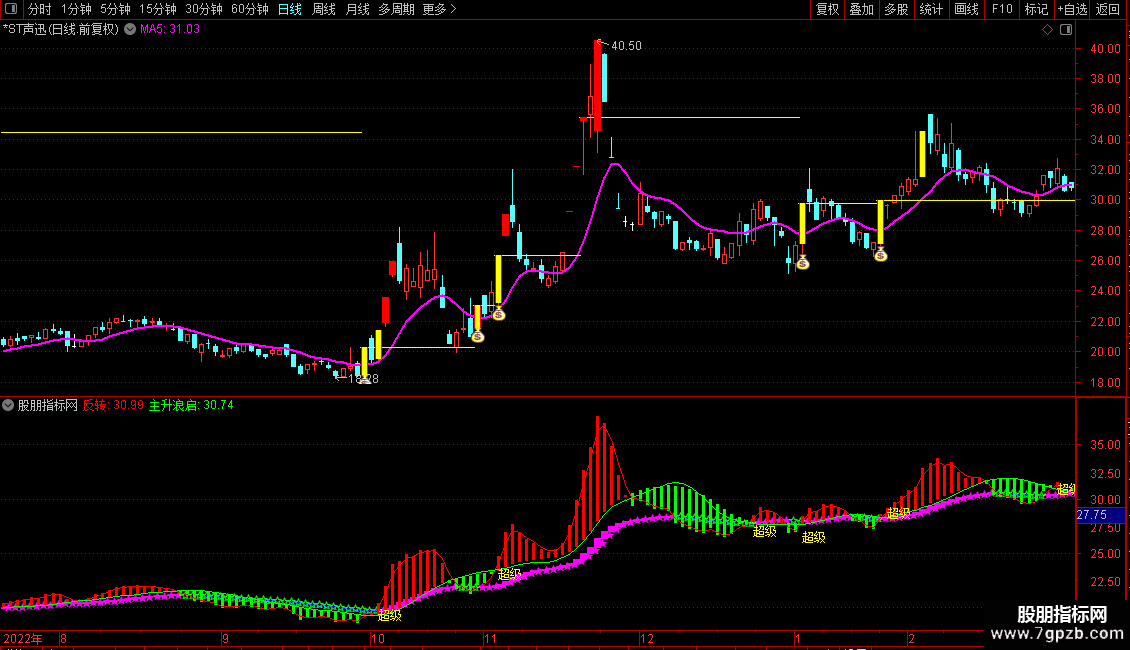Viewport: 1130px width, 650px height.
Task: Click the money bag signal at 26.00 near January
Action: [803, 263]
